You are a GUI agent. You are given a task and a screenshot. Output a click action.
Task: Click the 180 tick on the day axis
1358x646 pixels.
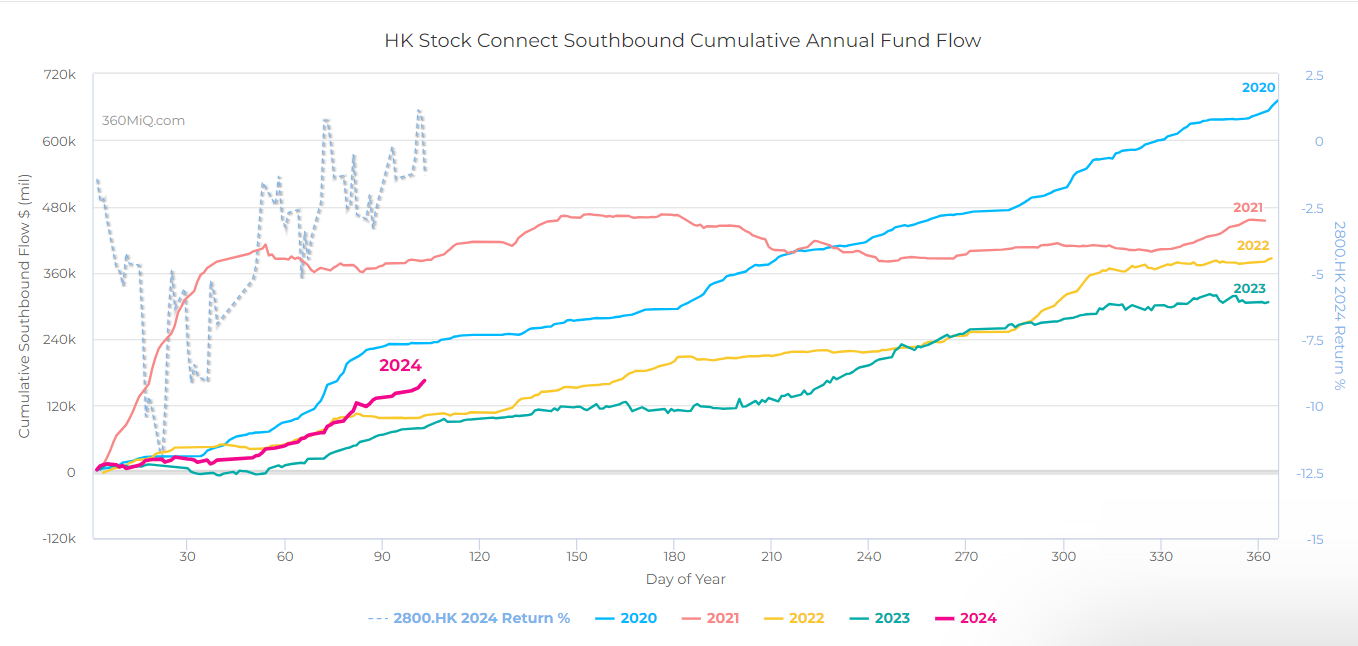pos(674,556)
